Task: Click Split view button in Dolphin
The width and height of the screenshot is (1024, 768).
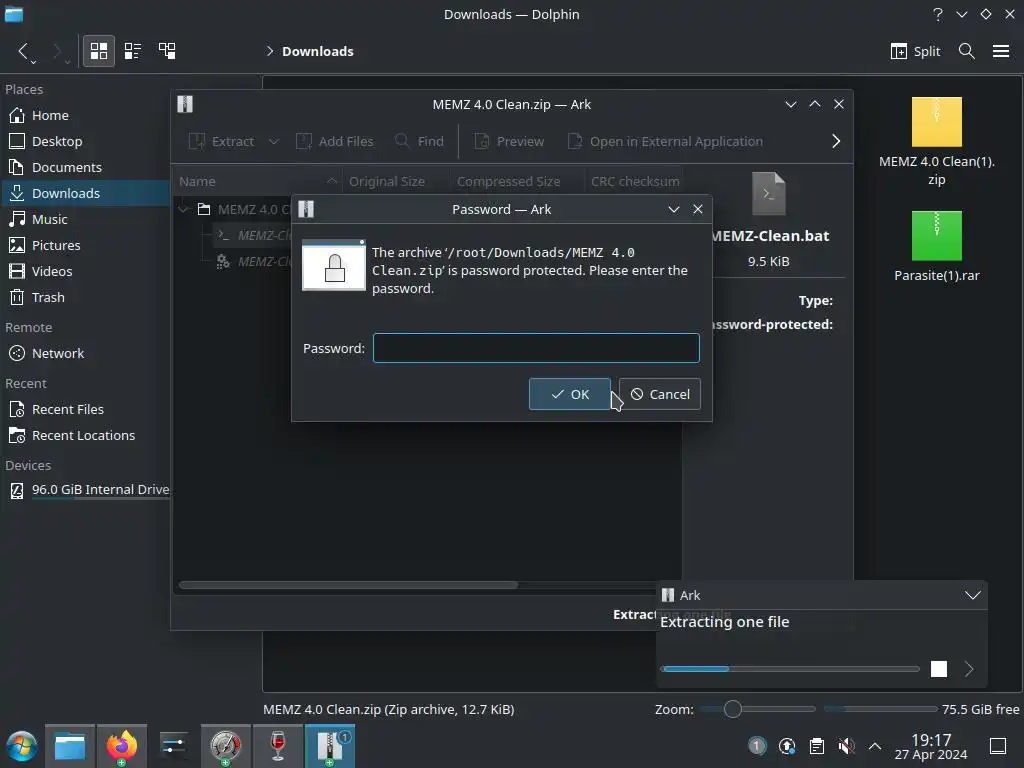Action: click(916, 51)
